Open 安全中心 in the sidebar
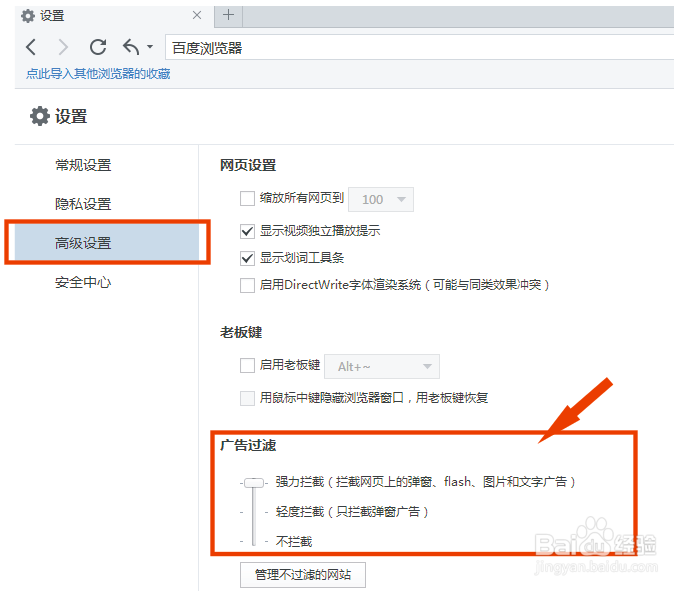The height and width of the screenshot is (591, 697). pyautogui.click(x=83, y=282)
